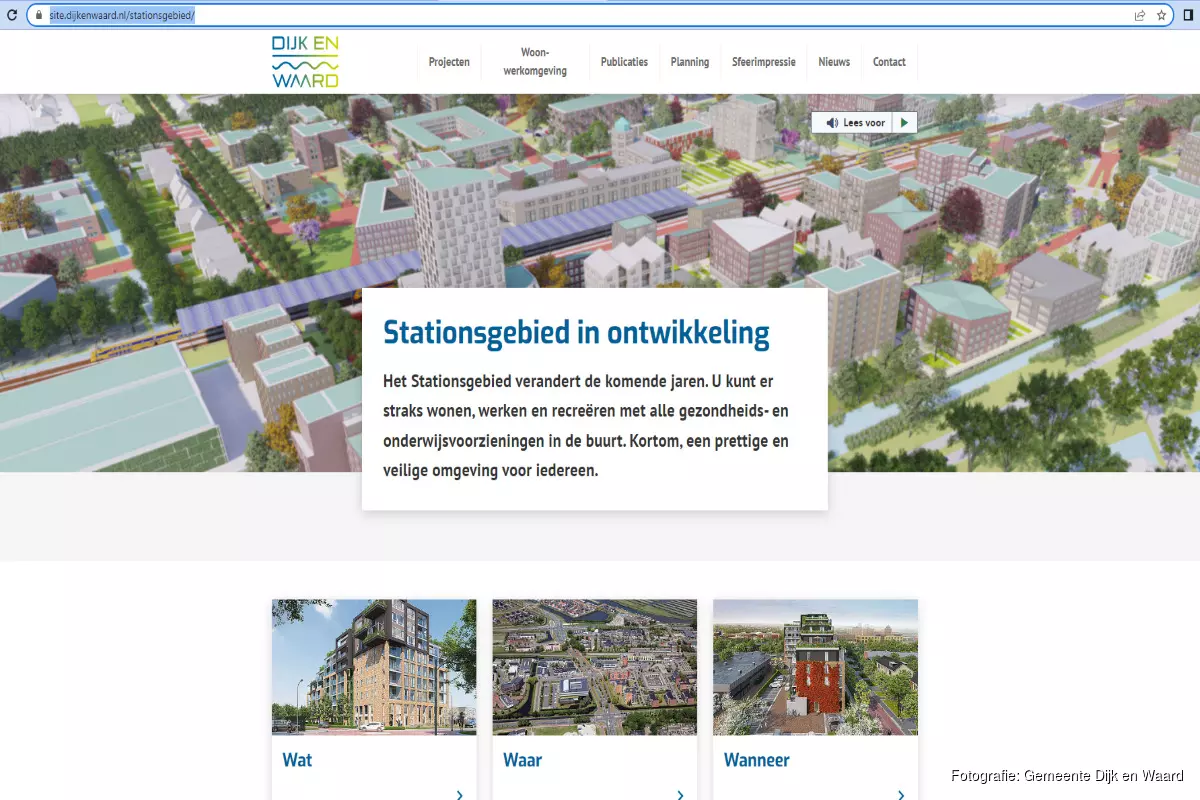
Task: Click the lock icon beside the URL
Action: coord(38,16)
